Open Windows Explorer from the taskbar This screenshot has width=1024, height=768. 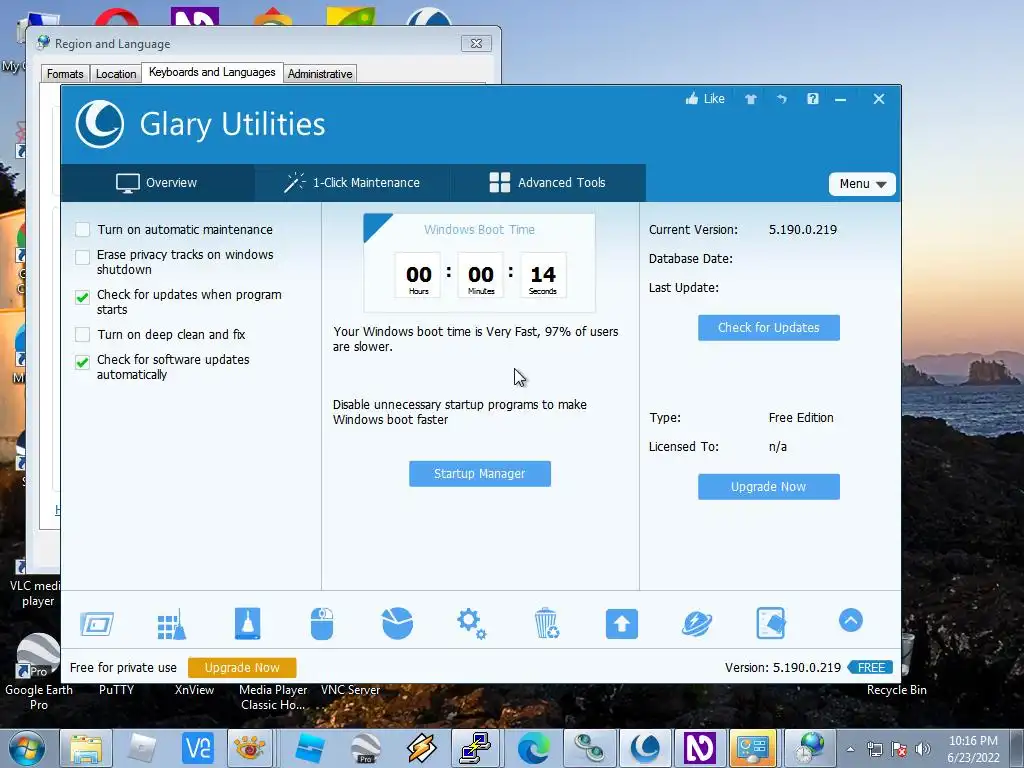[x=86, y=748]
